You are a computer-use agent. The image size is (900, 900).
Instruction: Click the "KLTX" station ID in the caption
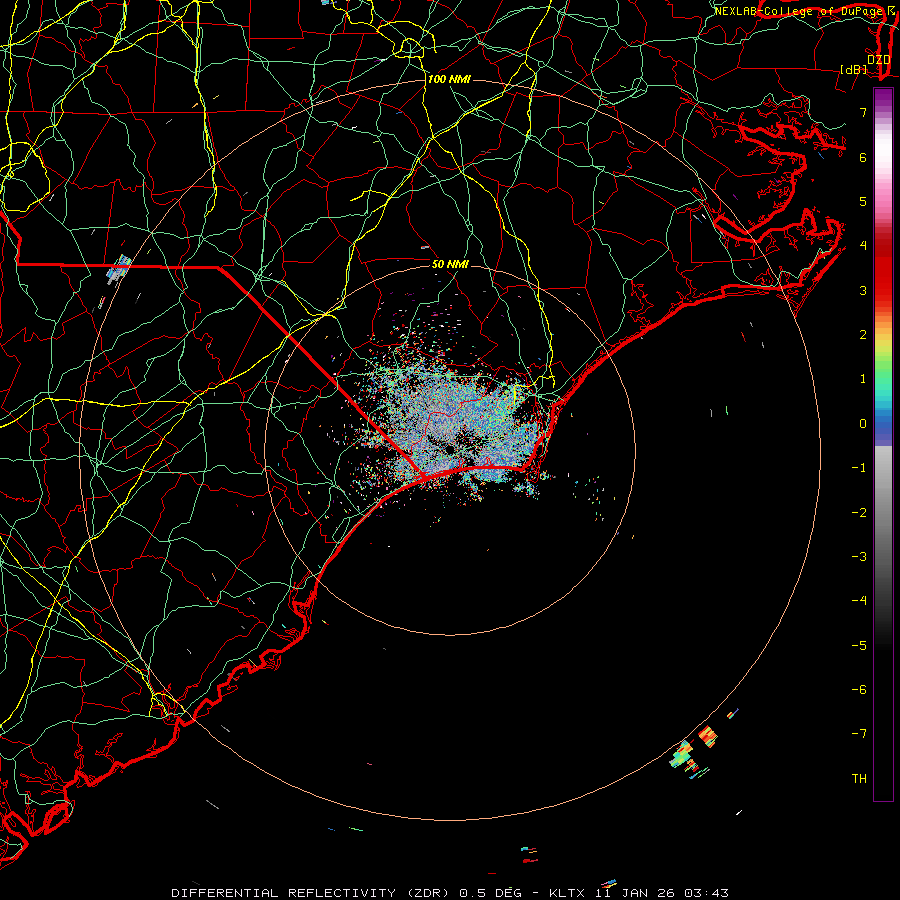point(567,893)
